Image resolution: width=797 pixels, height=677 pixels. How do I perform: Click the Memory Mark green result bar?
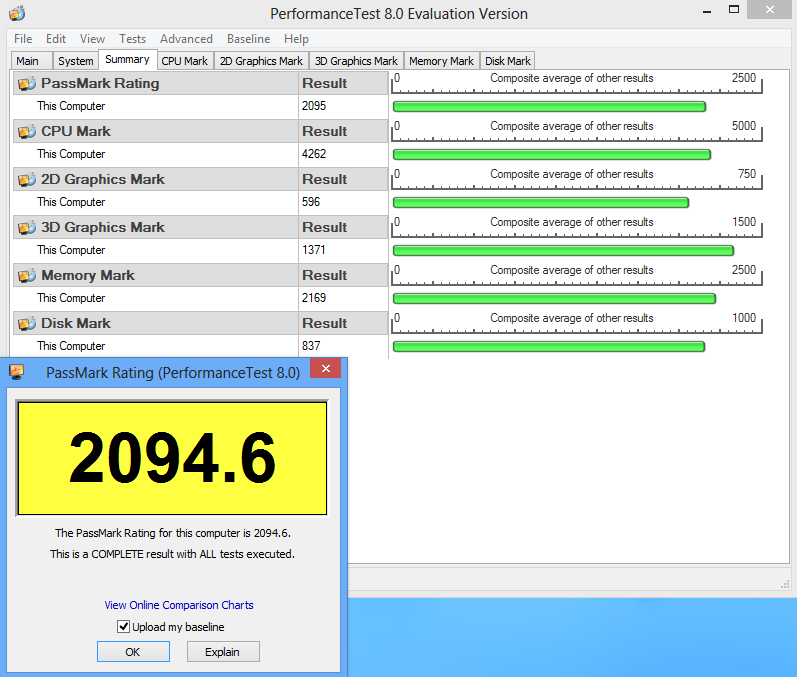555,298
